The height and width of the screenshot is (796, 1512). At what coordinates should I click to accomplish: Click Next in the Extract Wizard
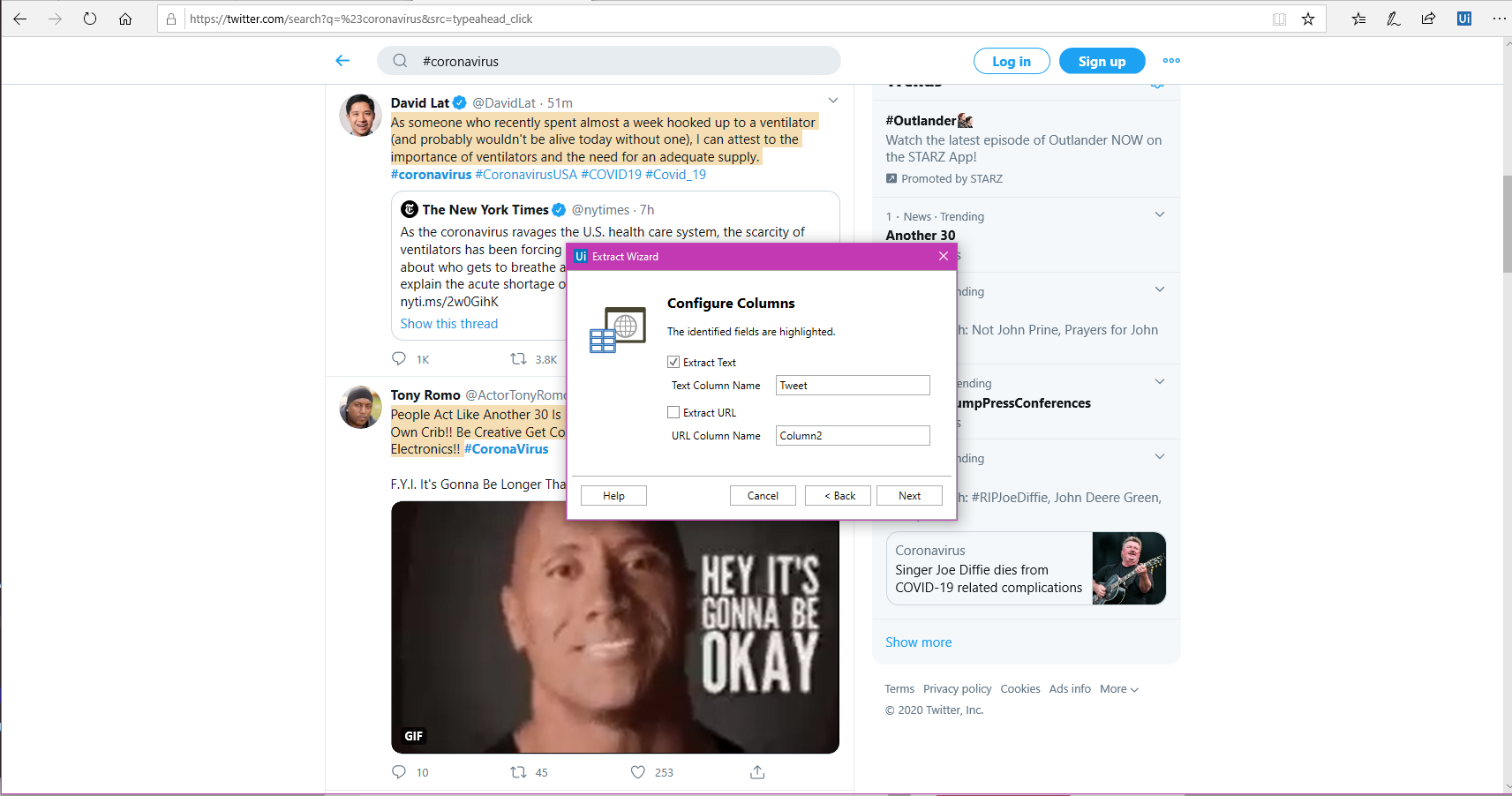(x=909, y=496)
